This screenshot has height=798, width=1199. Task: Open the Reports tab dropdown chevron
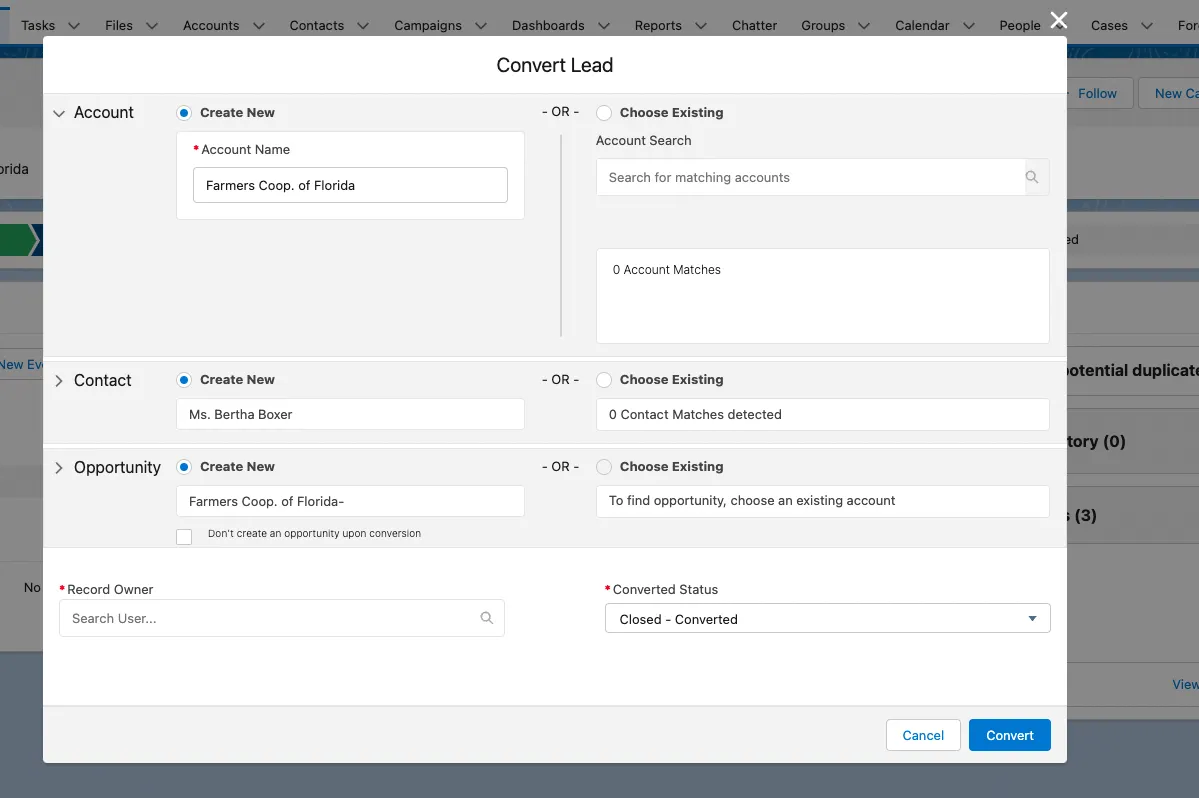[x=700, y=26]
